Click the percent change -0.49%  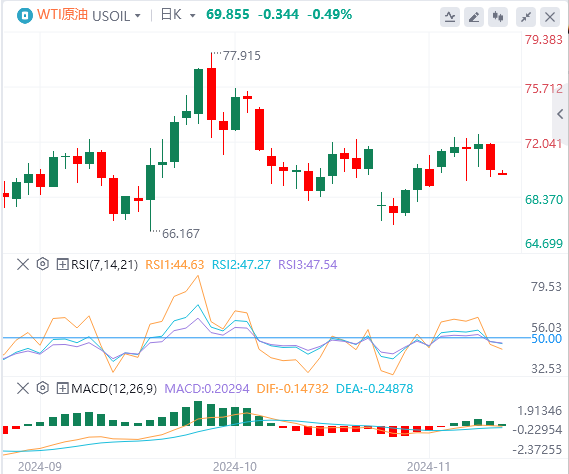pos(329,15)
